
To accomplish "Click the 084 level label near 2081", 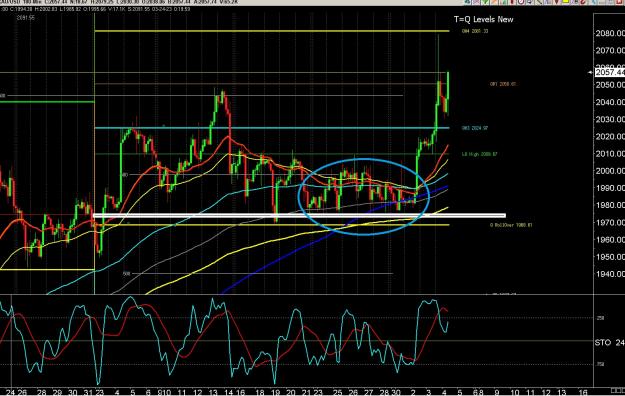I will pos(475,31).
